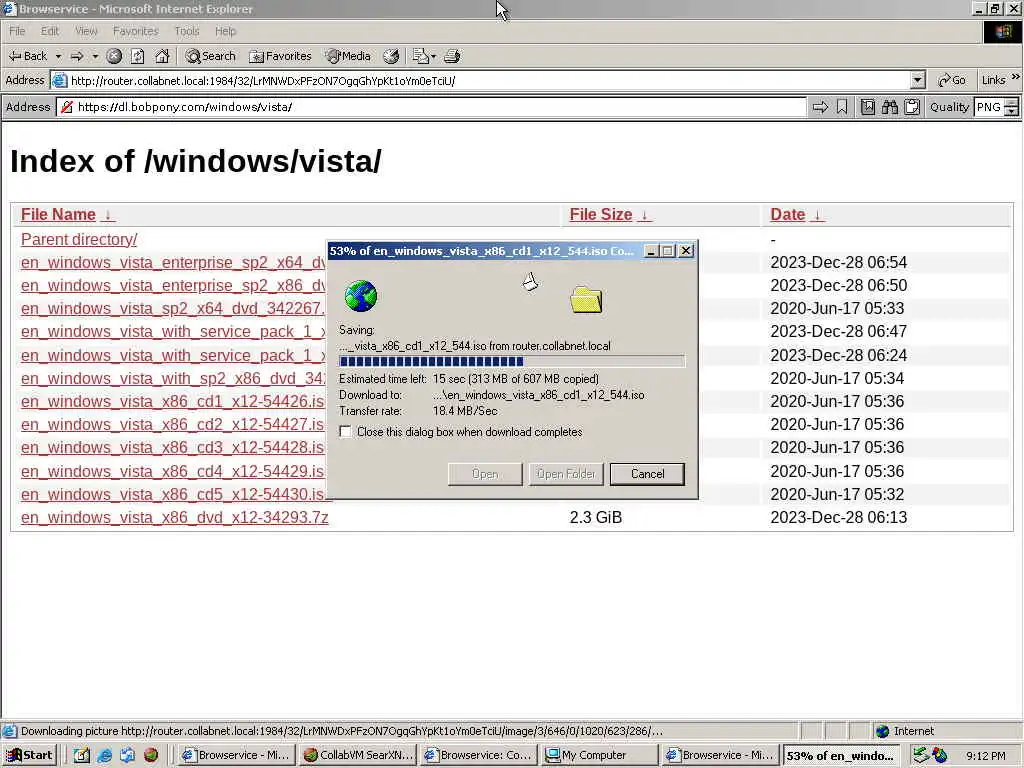Screen dimensions: 1024x768
Task: Click the Back arrow in IE toolbar
Action: click(x=27, y=56)
